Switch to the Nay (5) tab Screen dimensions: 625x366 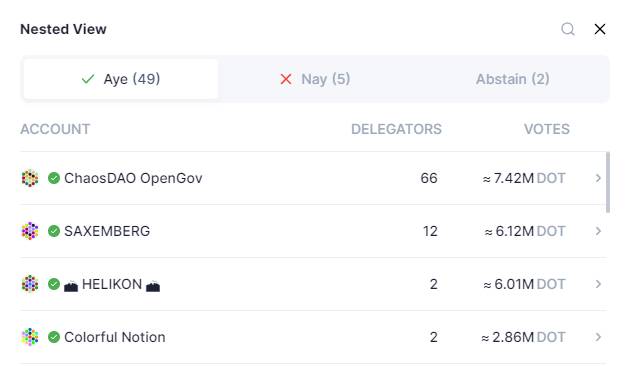click(x=315, y=79)
